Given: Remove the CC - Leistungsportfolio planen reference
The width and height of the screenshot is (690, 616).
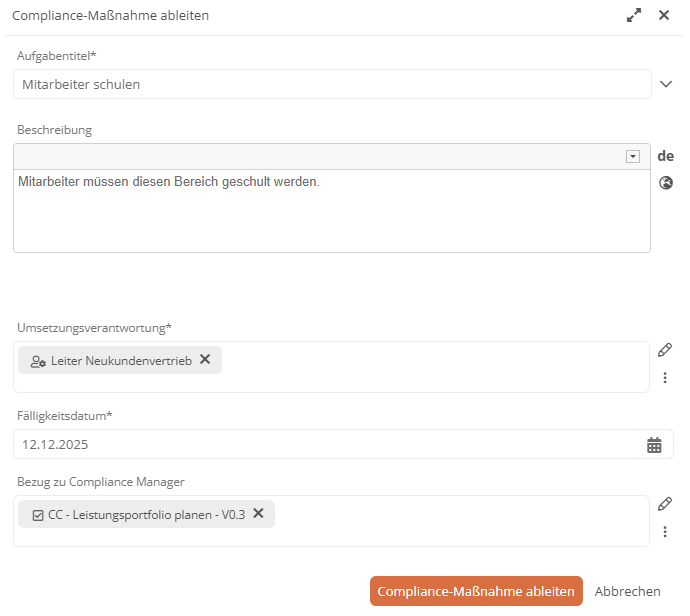Looking at the screenshot, I should 258,514.
